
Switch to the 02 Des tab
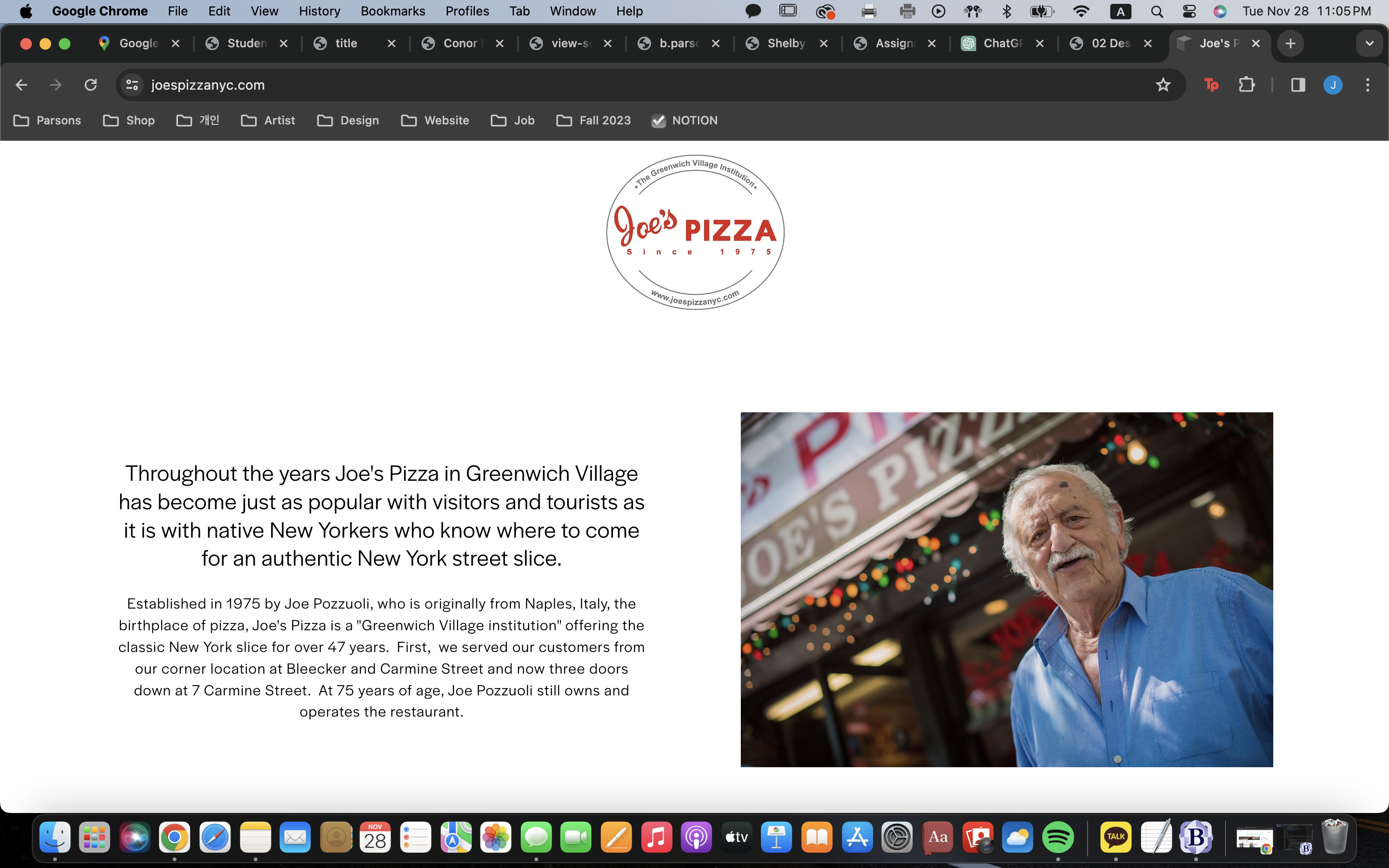coord(1111,43)
